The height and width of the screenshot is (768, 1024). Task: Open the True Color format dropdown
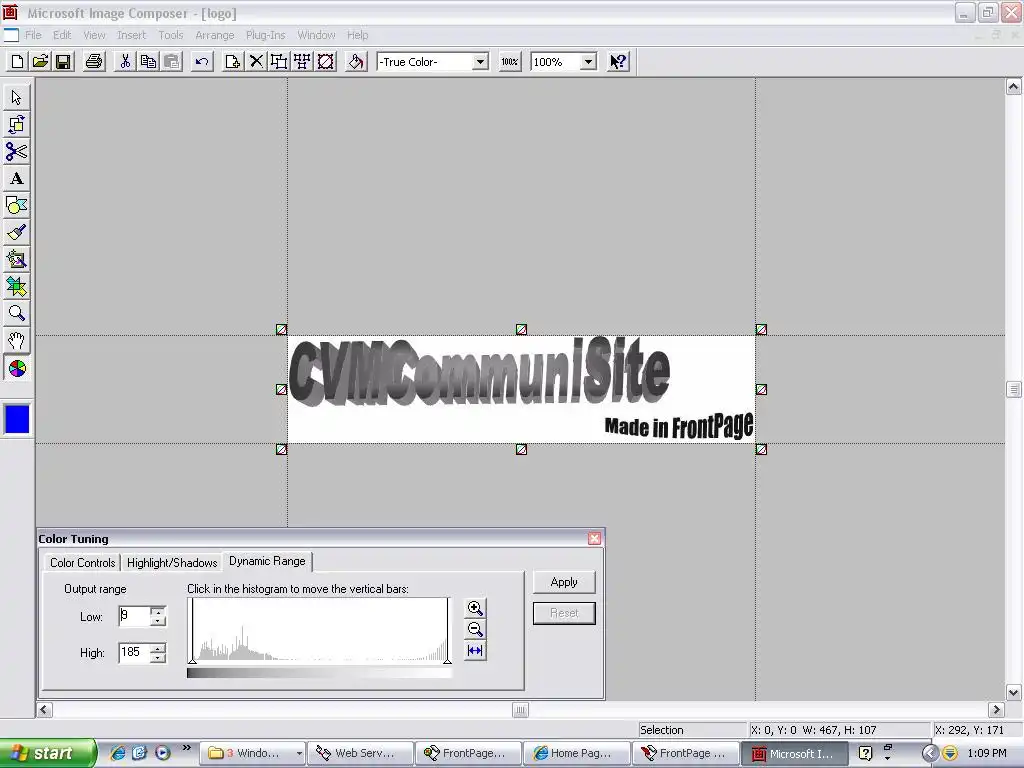(480, 62)
